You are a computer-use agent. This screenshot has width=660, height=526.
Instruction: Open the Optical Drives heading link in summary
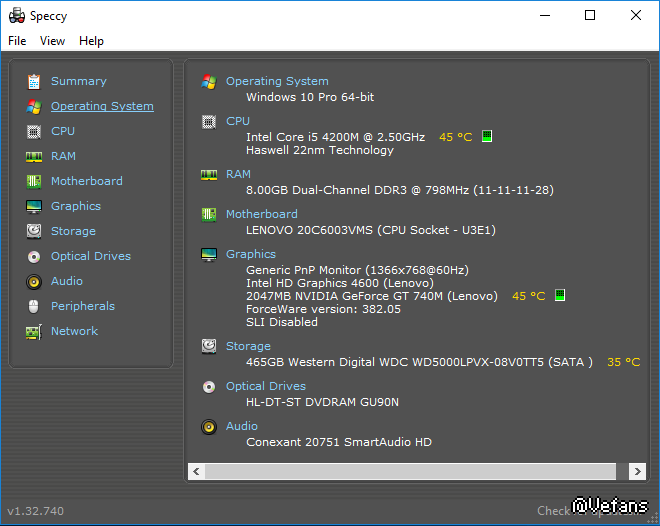[266, 386]
